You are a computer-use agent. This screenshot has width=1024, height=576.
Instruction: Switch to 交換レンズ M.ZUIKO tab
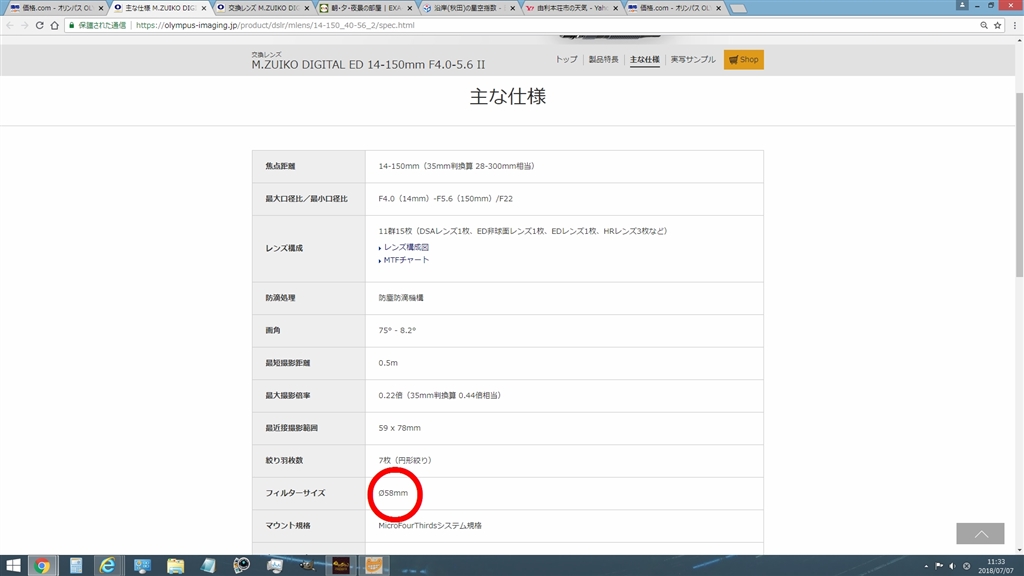tap(261, 8)
